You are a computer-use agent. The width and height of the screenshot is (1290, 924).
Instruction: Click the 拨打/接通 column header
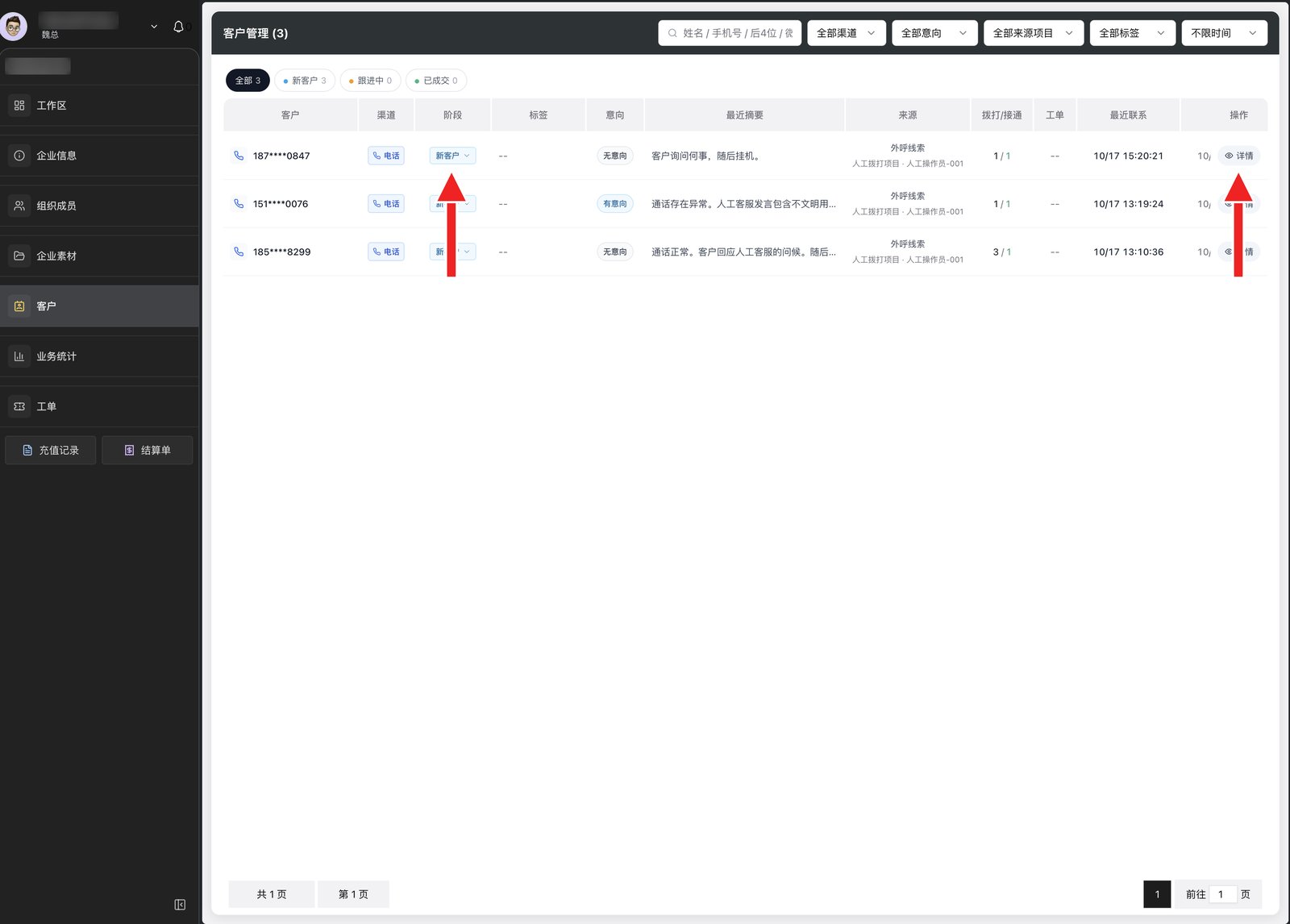pos(1001,115)
